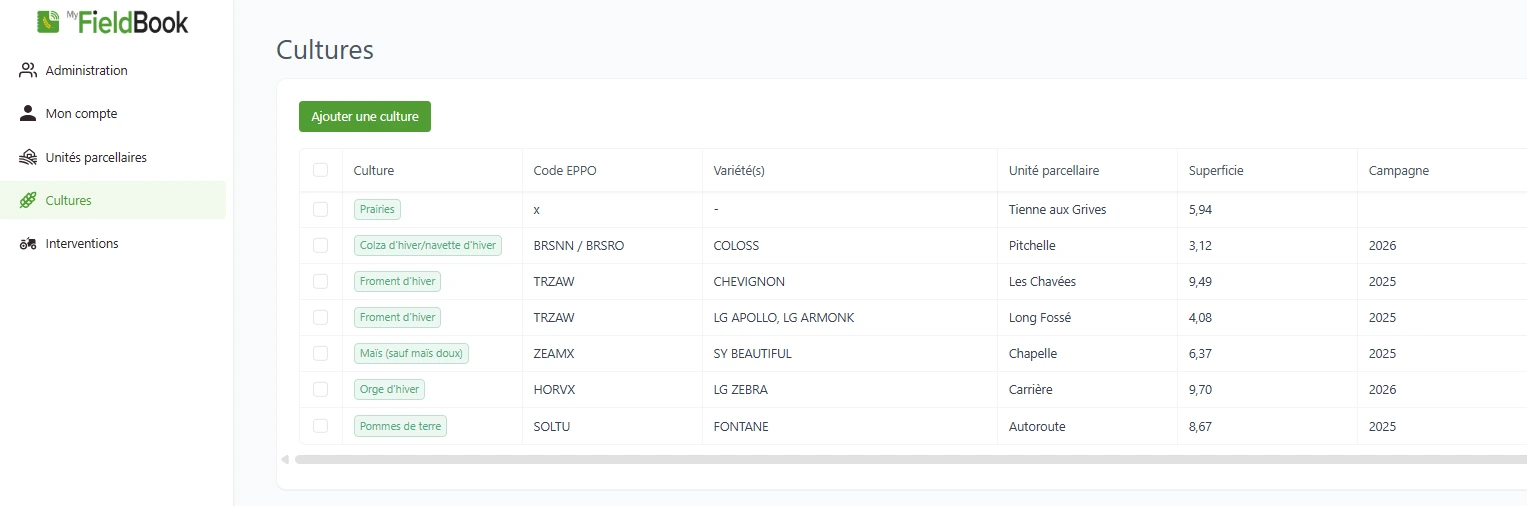Click the left arrow of horizontal scrollbar
1527x506 pixels.
[285, 460]
